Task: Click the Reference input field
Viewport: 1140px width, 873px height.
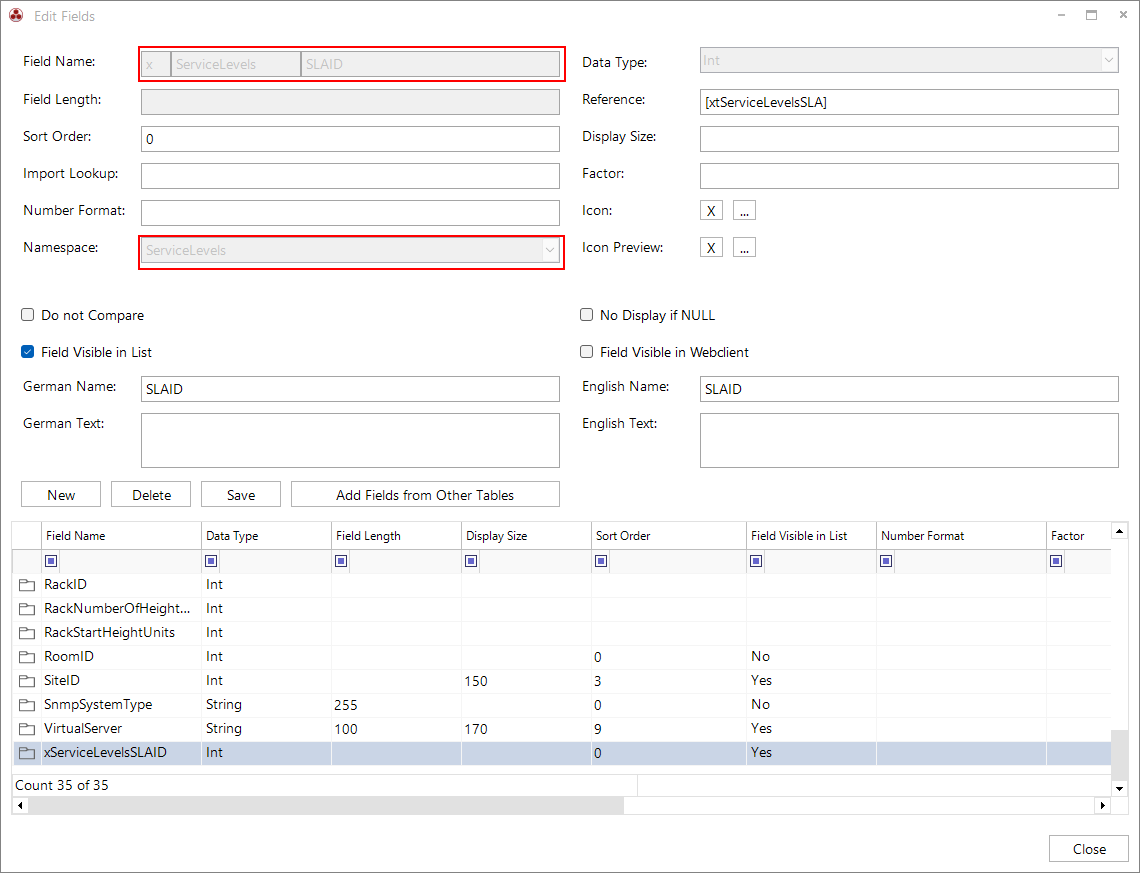Action: click(x=909, y=102)
